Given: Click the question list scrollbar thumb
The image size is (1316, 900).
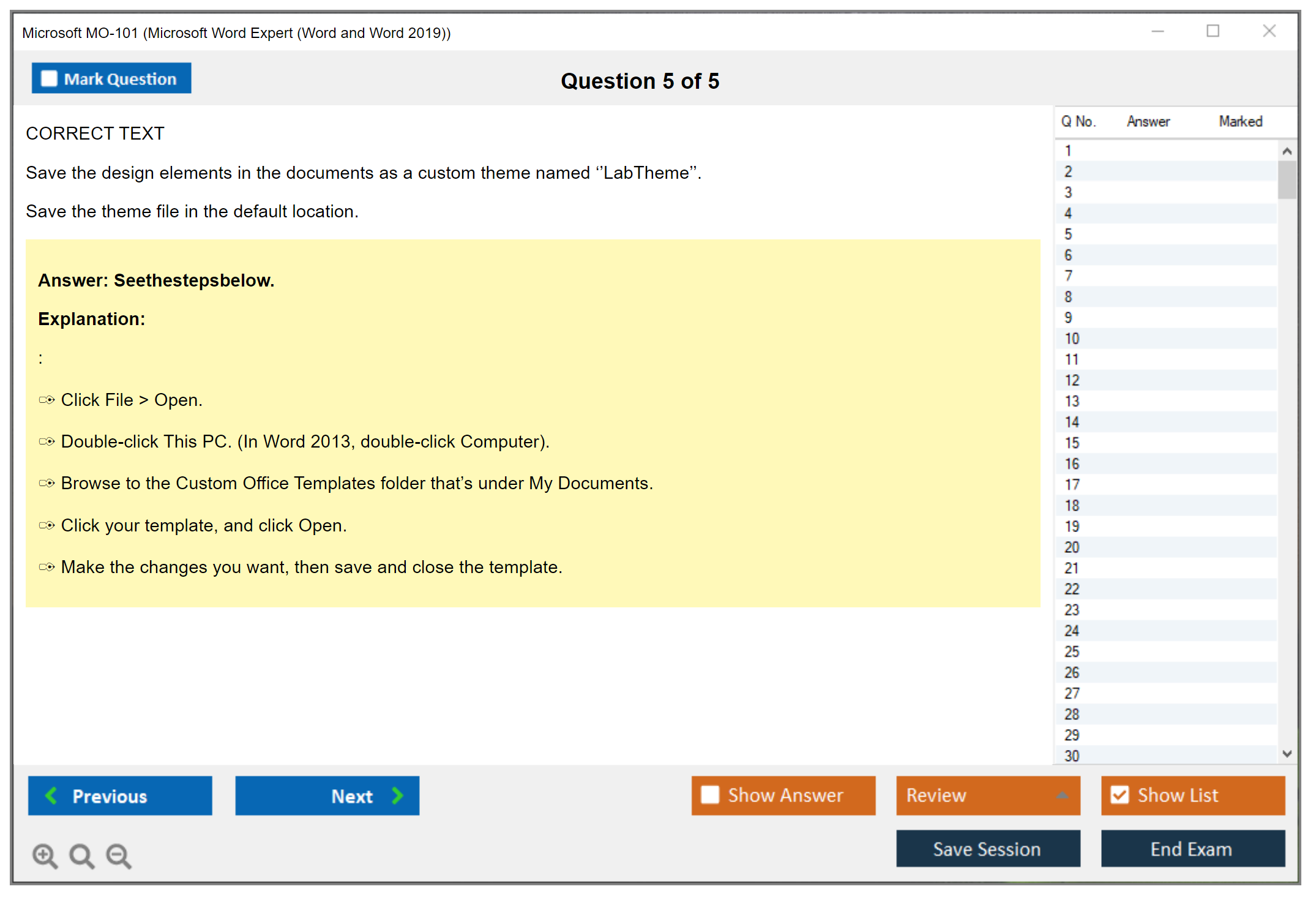Looking at the screenshot, I should pyautogui.click(x=1287, y=179).
